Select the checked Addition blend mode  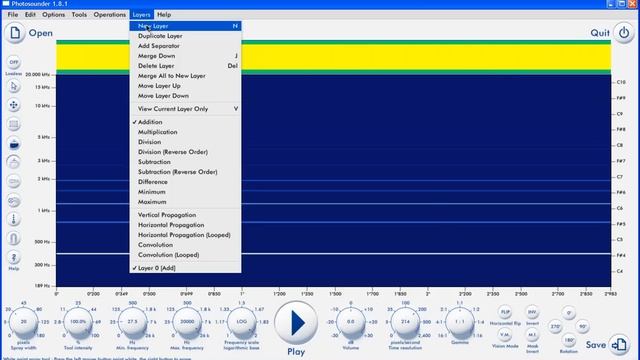(185, 122)
